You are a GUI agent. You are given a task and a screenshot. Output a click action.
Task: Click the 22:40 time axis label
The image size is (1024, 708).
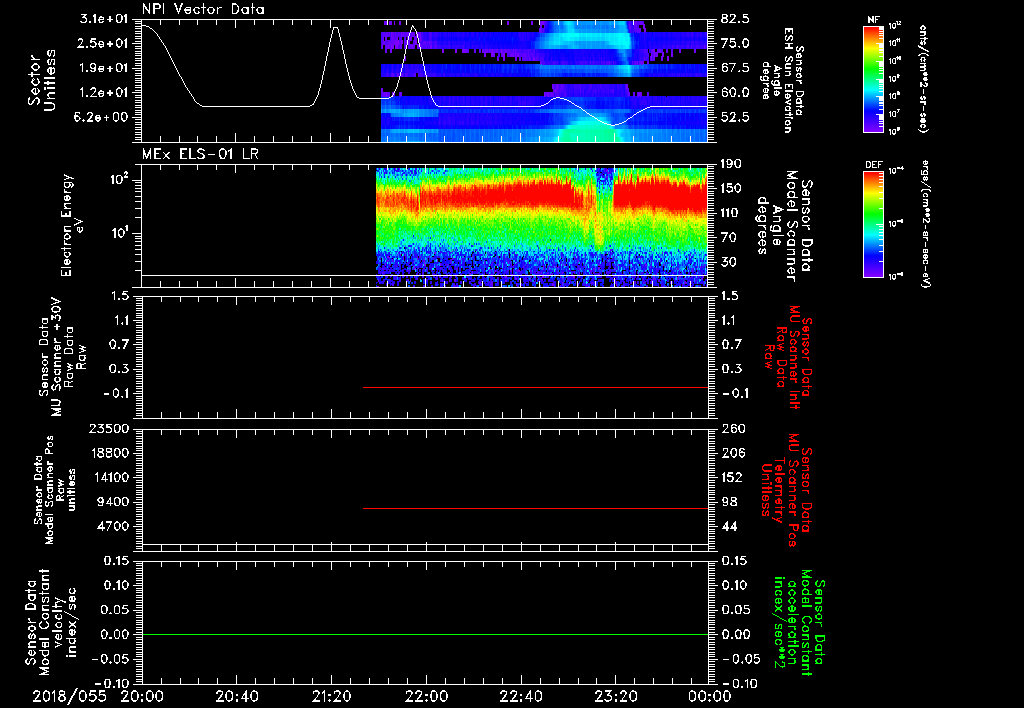click(520, 696)
